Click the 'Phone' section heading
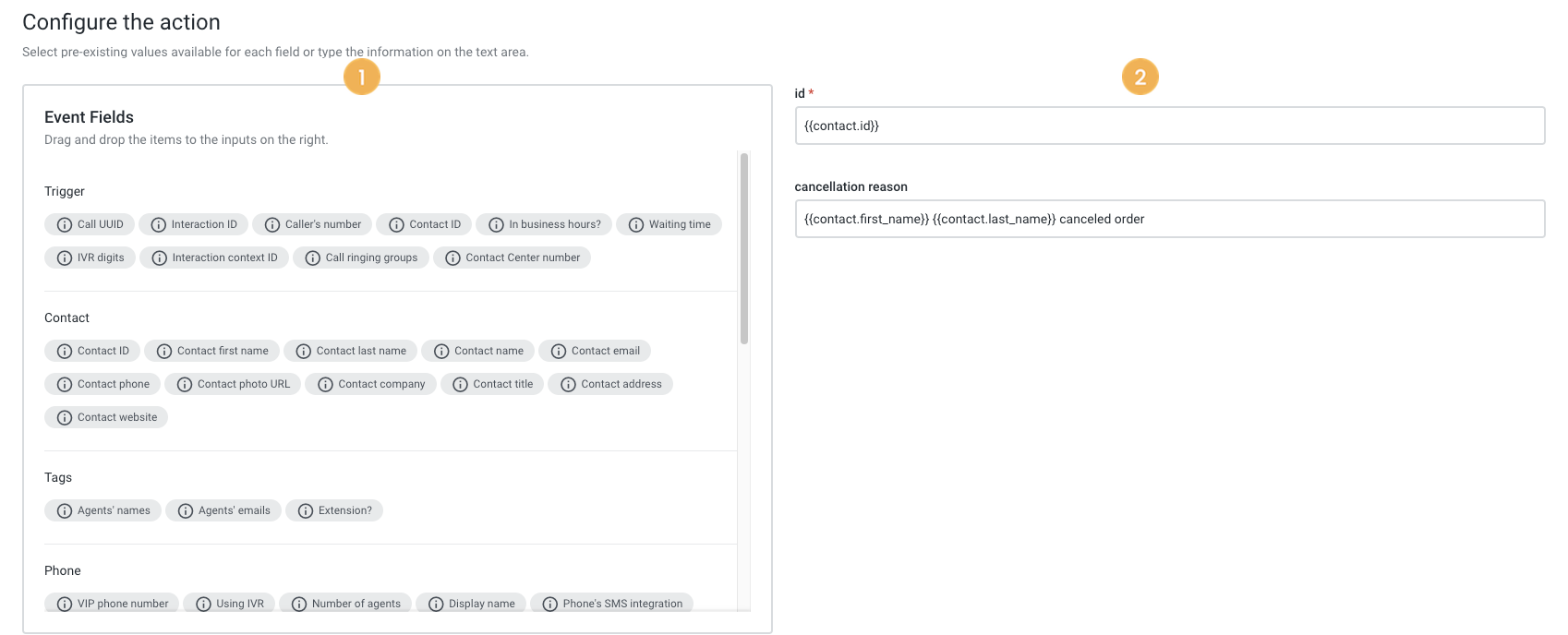 tap(63, 570)
